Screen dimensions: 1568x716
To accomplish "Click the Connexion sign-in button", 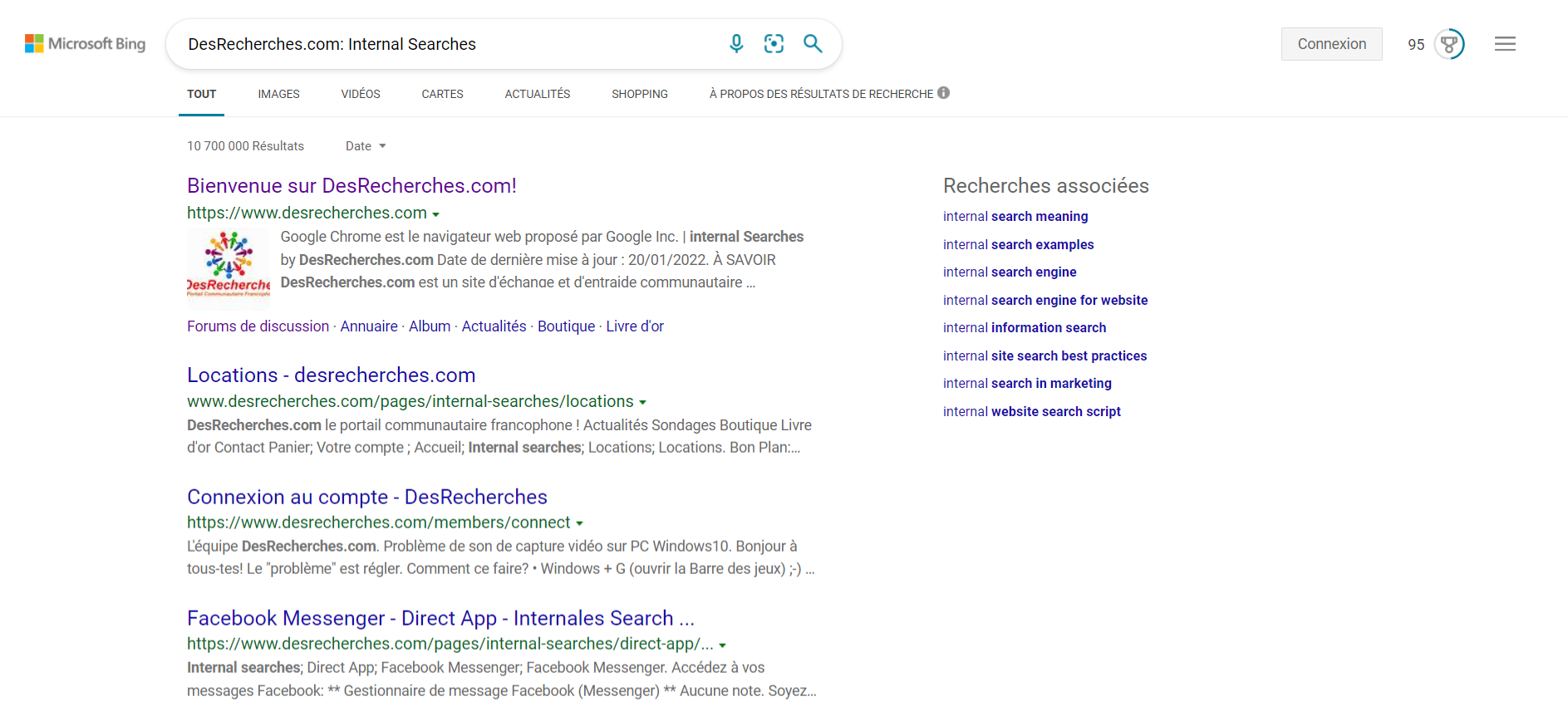I will click(1331, 44).
